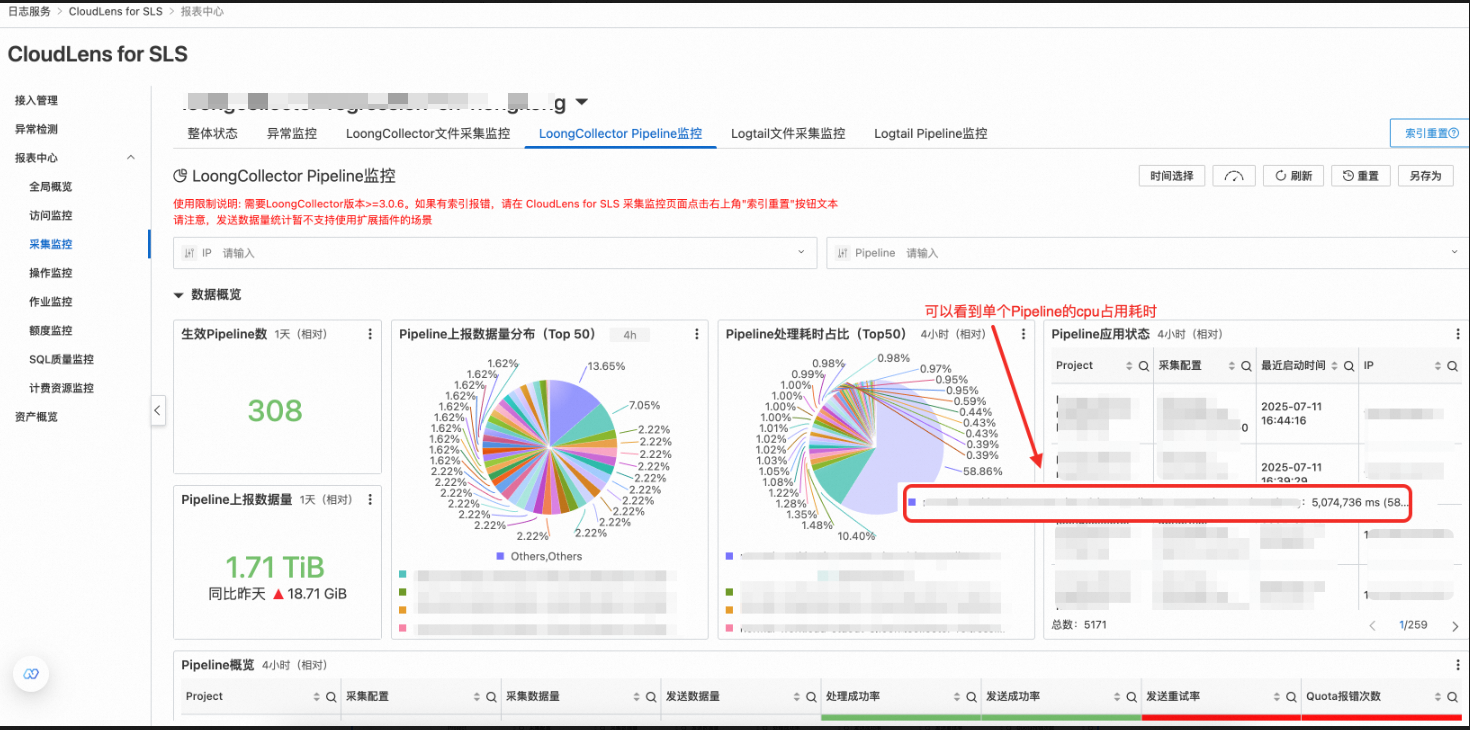Open the Pipeline上报数据量 card three-dot menu
Screen dimensions: 1470x730
[x=370, y=499]
